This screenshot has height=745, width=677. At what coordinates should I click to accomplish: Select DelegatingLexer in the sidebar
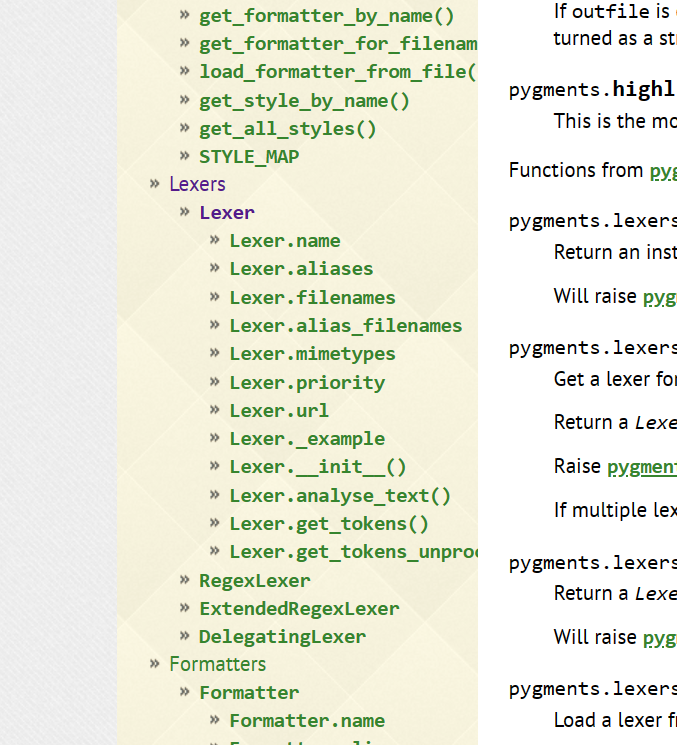282,637
